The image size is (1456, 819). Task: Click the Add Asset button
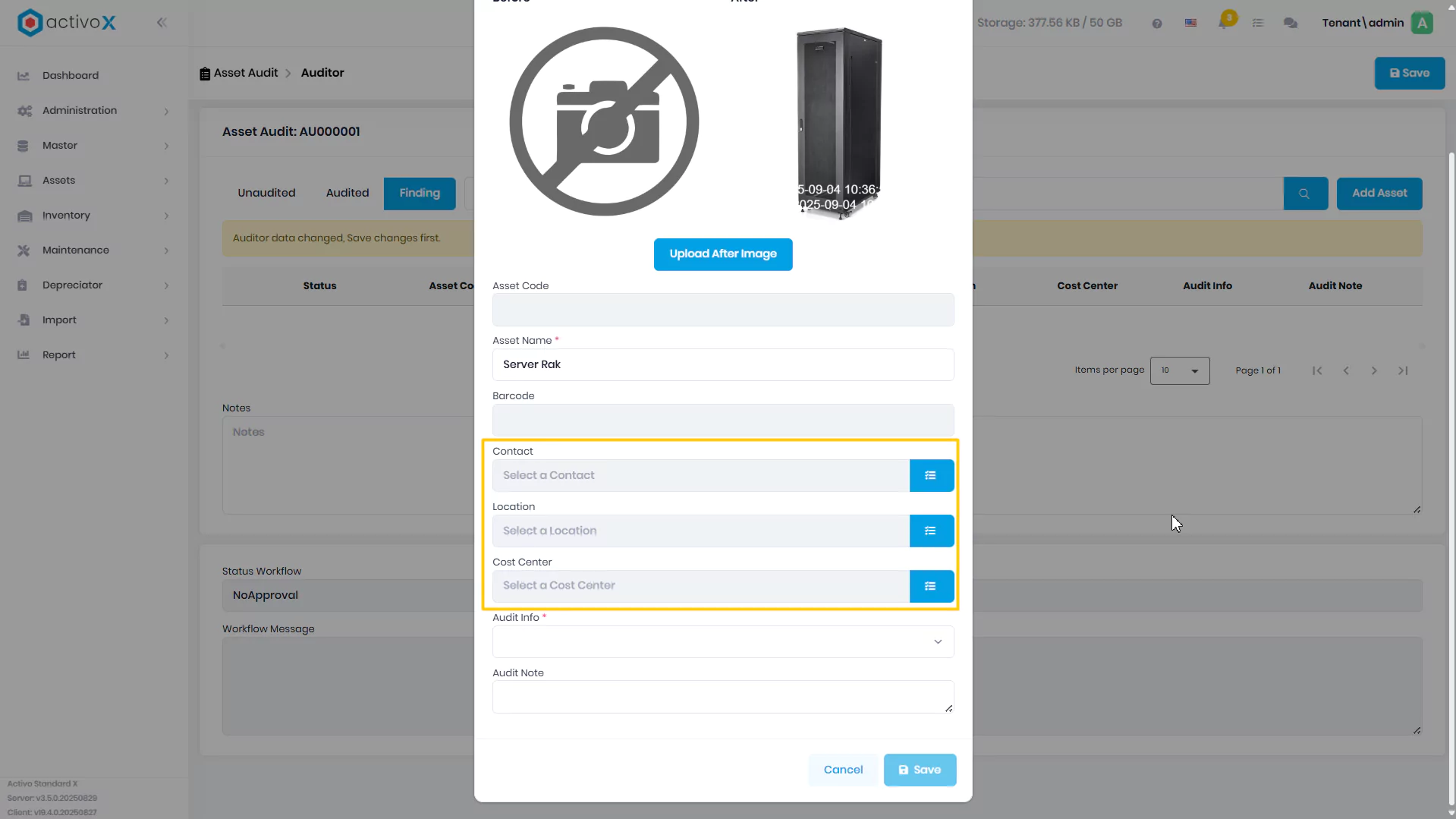[x=1379, y=194]
